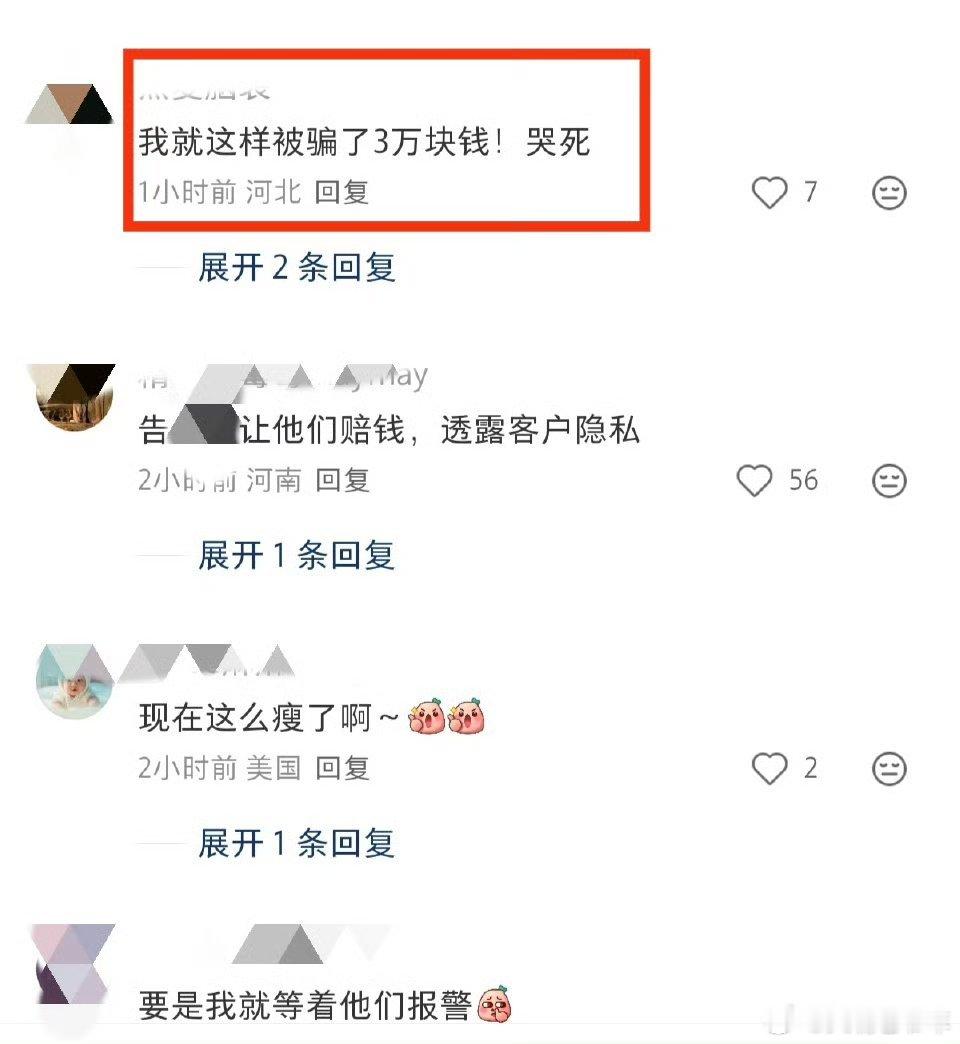This screenshot has width=960, height=1044.
Task: Expand 展开 1 条回复 under 美国 comment
Action: (296, 844)
